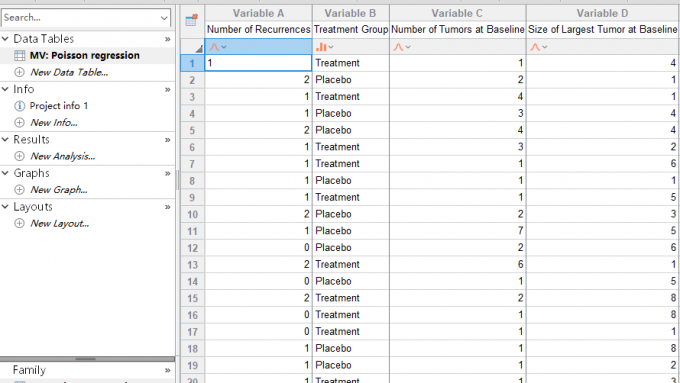The height and width of the screenshot is (383, 680).
Task: Open the Layouts double-arrow menu
Action: [x=167, y=207]
